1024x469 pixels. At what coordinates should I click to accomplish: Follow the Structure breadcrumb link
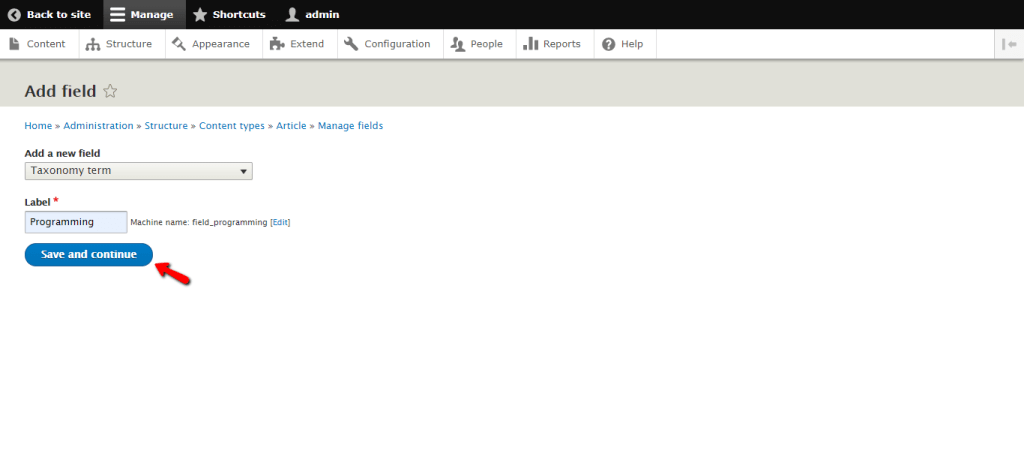[x=166, y=125]
